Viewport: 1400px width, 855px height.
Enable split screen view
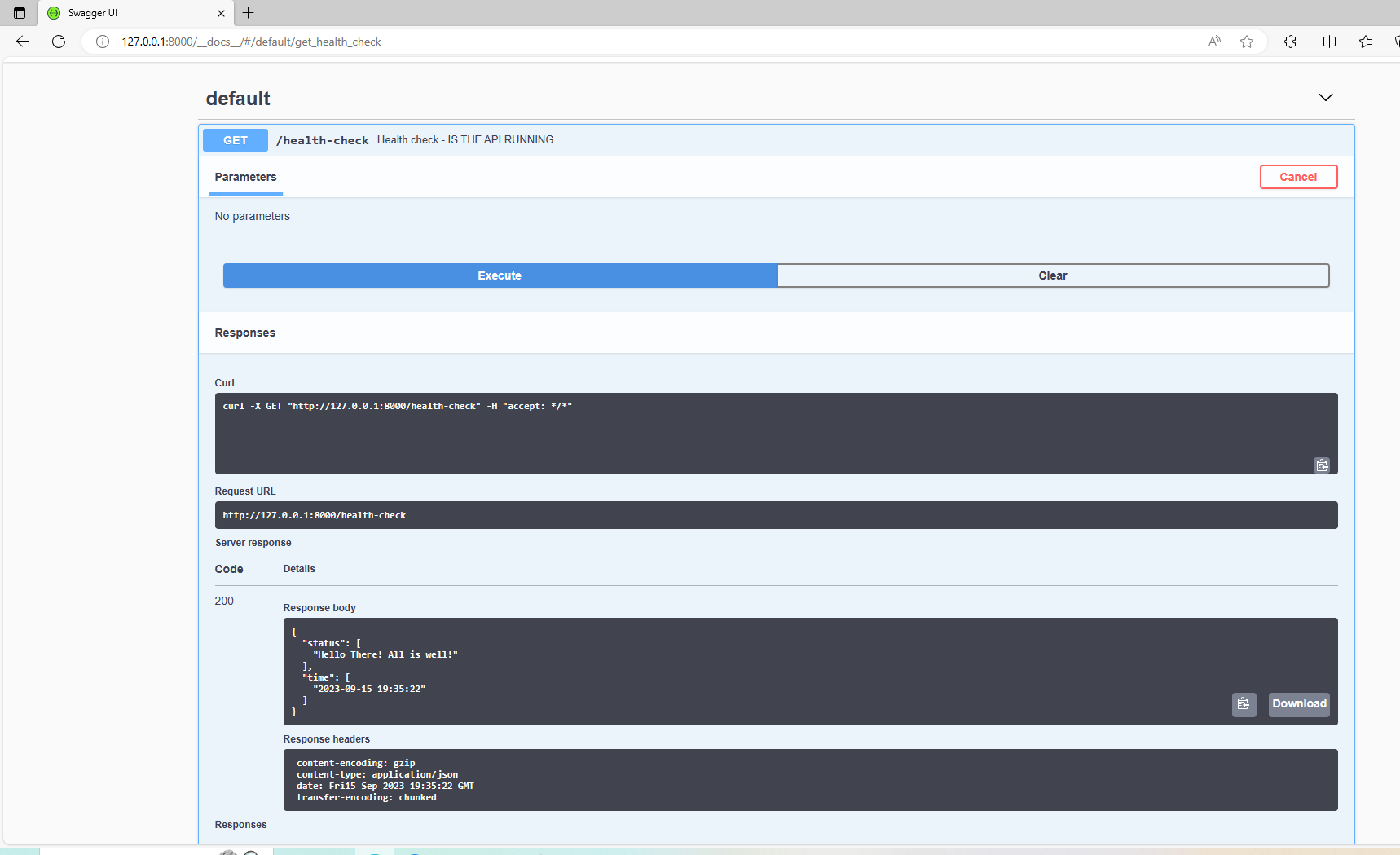point(1329,42)
